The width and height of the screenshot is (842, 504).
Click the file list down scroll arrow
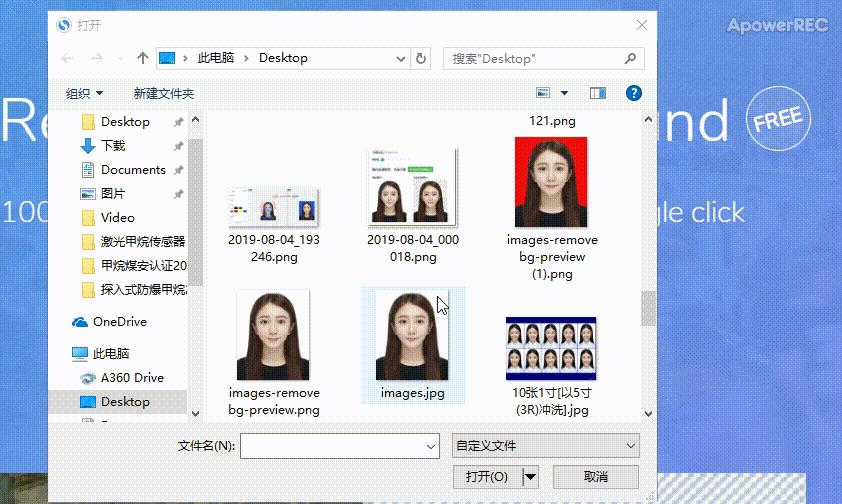pos(648,414)
